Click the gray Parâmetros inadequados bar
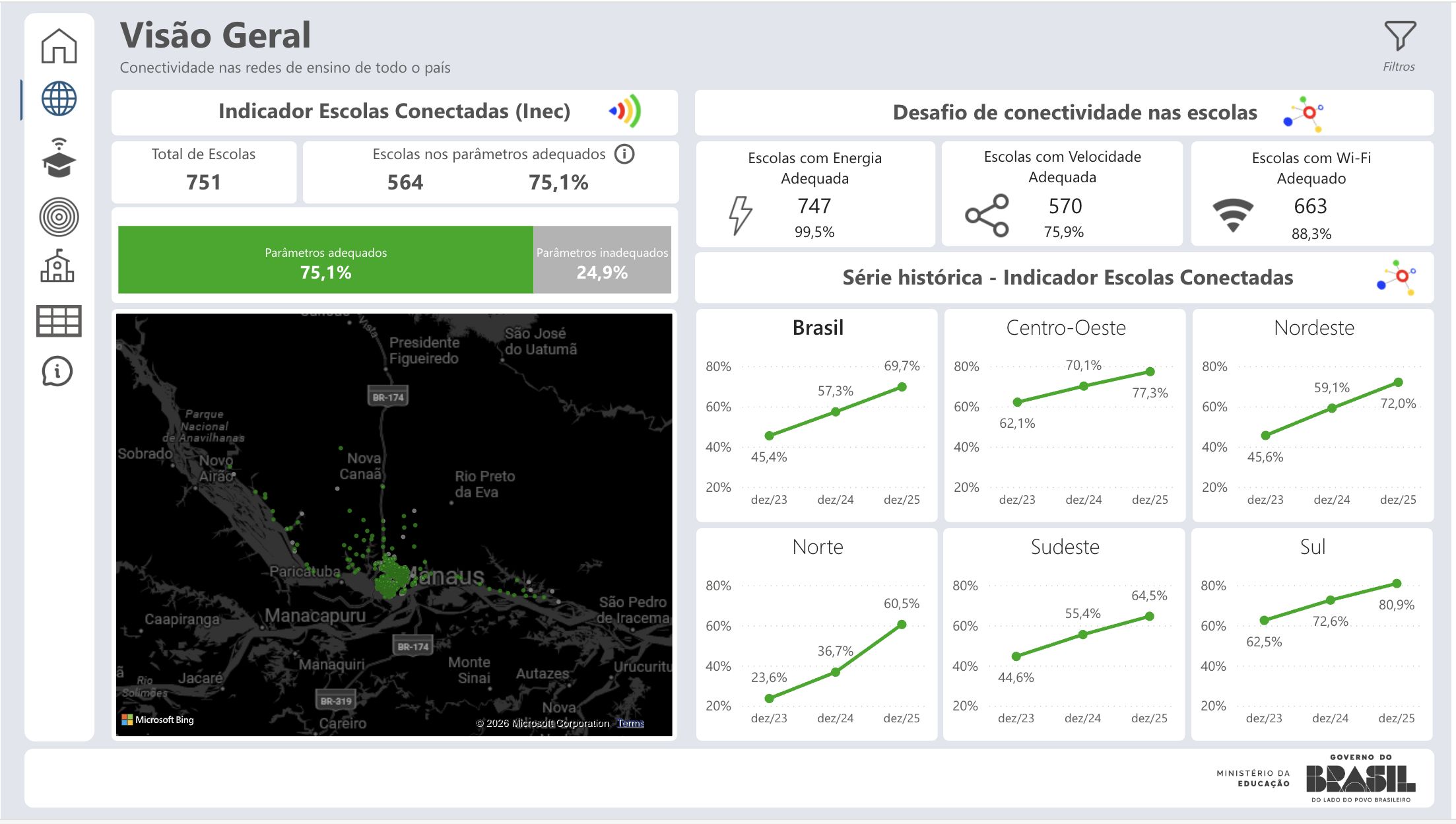 click(602, 260)
